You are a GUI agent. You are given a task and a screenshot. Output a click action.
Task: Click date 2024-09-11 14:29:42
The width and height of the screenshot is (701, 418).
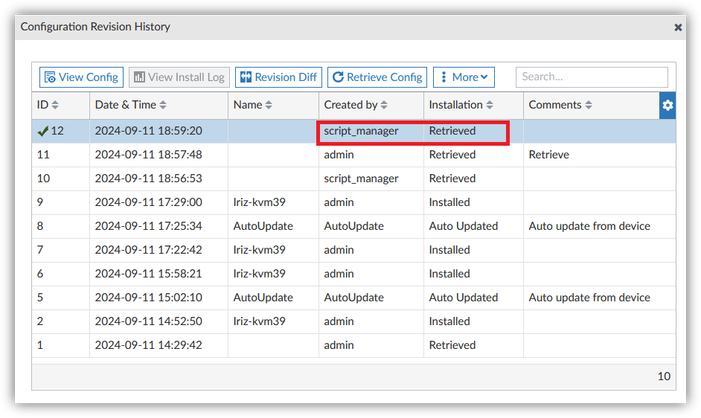(148, 345)
